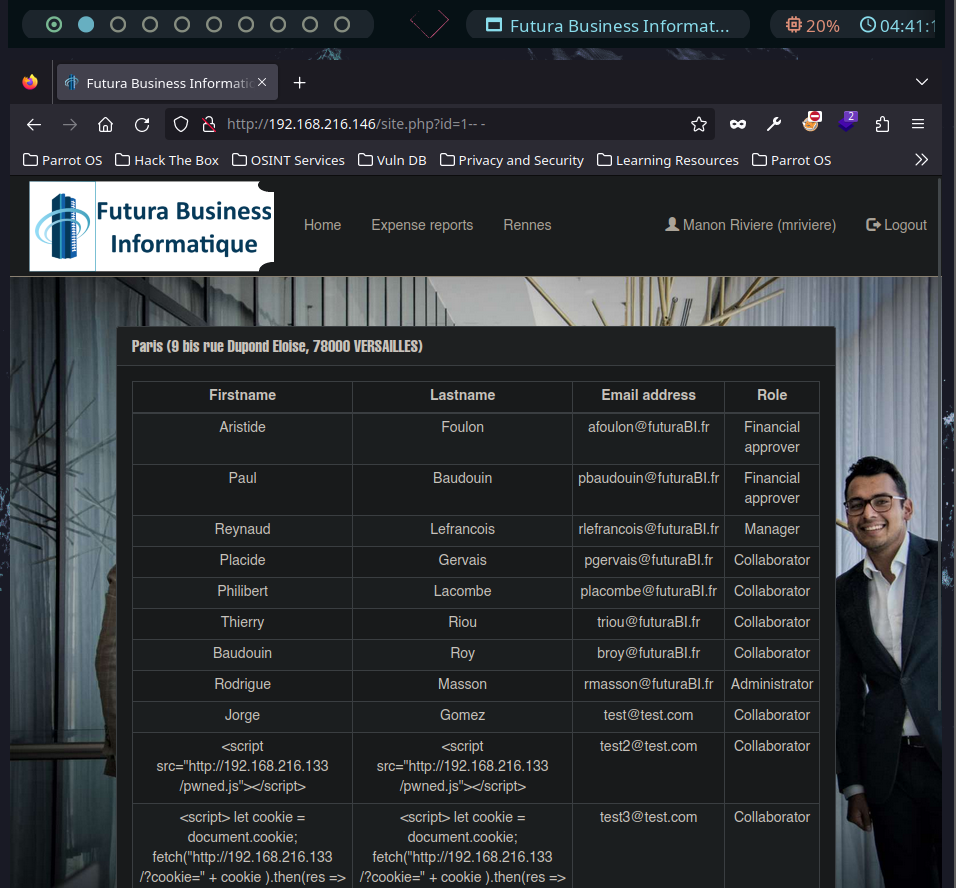Click the Email address column header
Image resolution: width=956 pixels, height=888 pixels.
coord(648,395)
